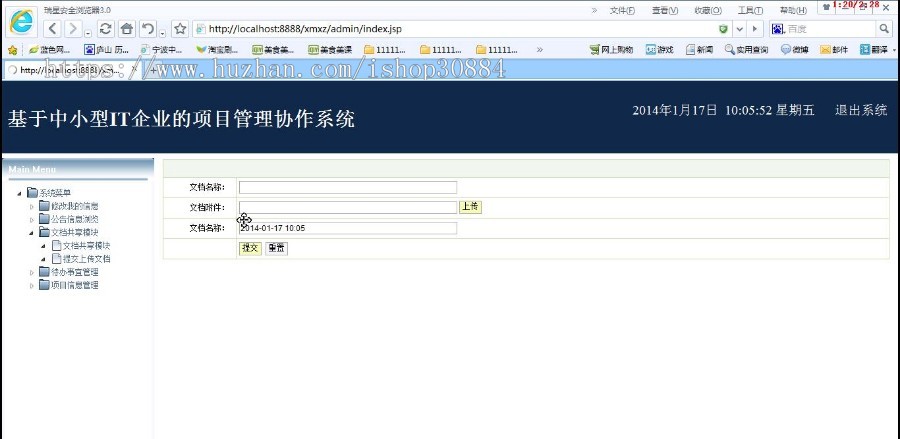Go to the browser home page icon
Viewport: 900px width, 439px height.
click(127, 29)
